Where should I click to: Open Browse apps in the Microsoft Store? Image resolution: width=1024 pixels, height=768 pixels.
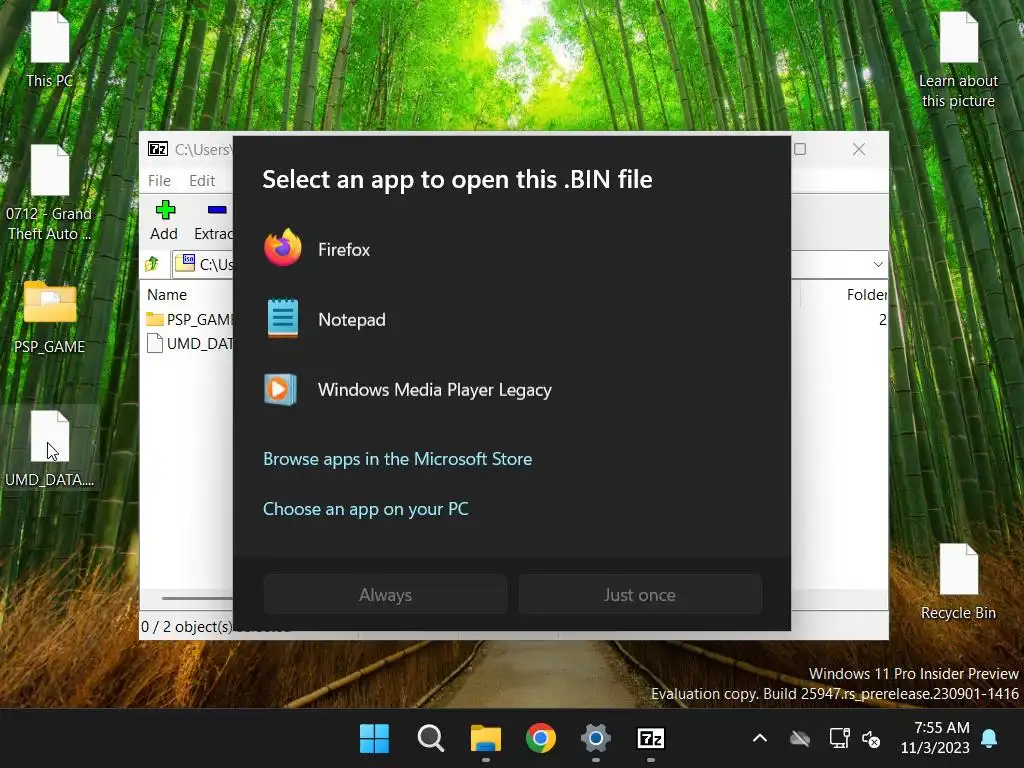coord(397,459)
